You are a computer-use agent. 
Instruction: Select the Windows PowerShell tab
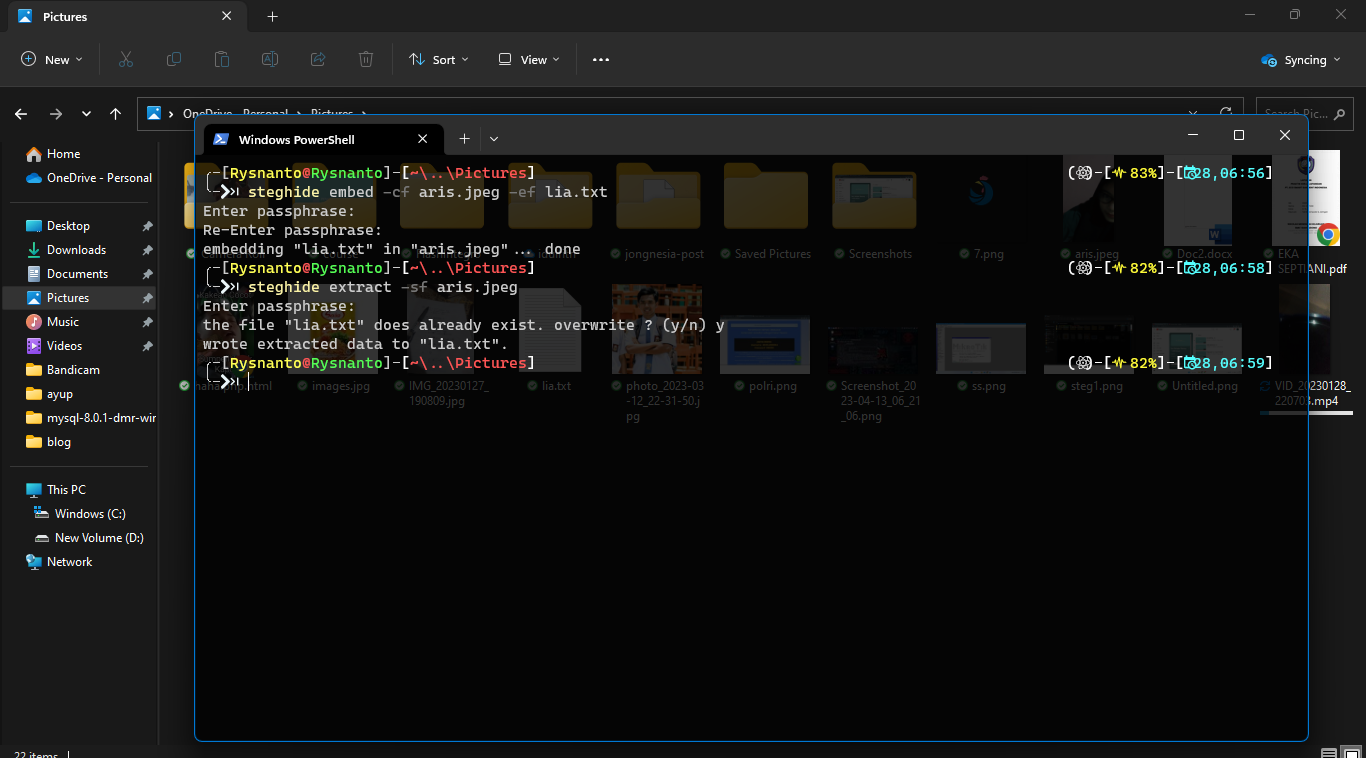[297, 139]
